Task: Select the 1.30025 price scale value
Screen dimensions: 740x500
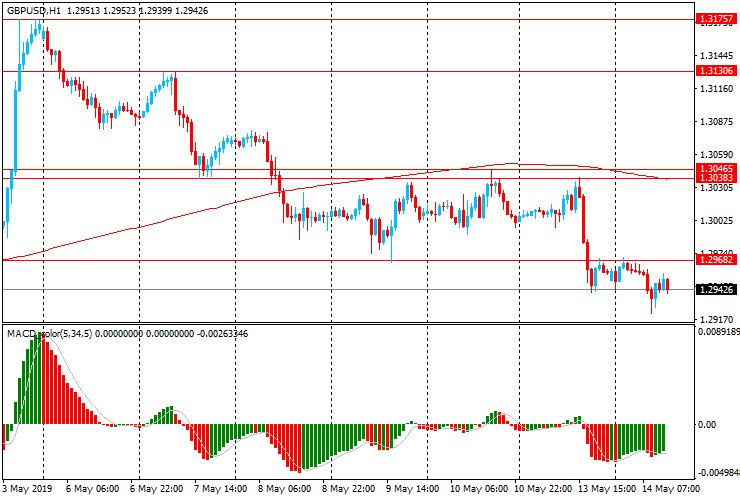Action: coord(716,220)
